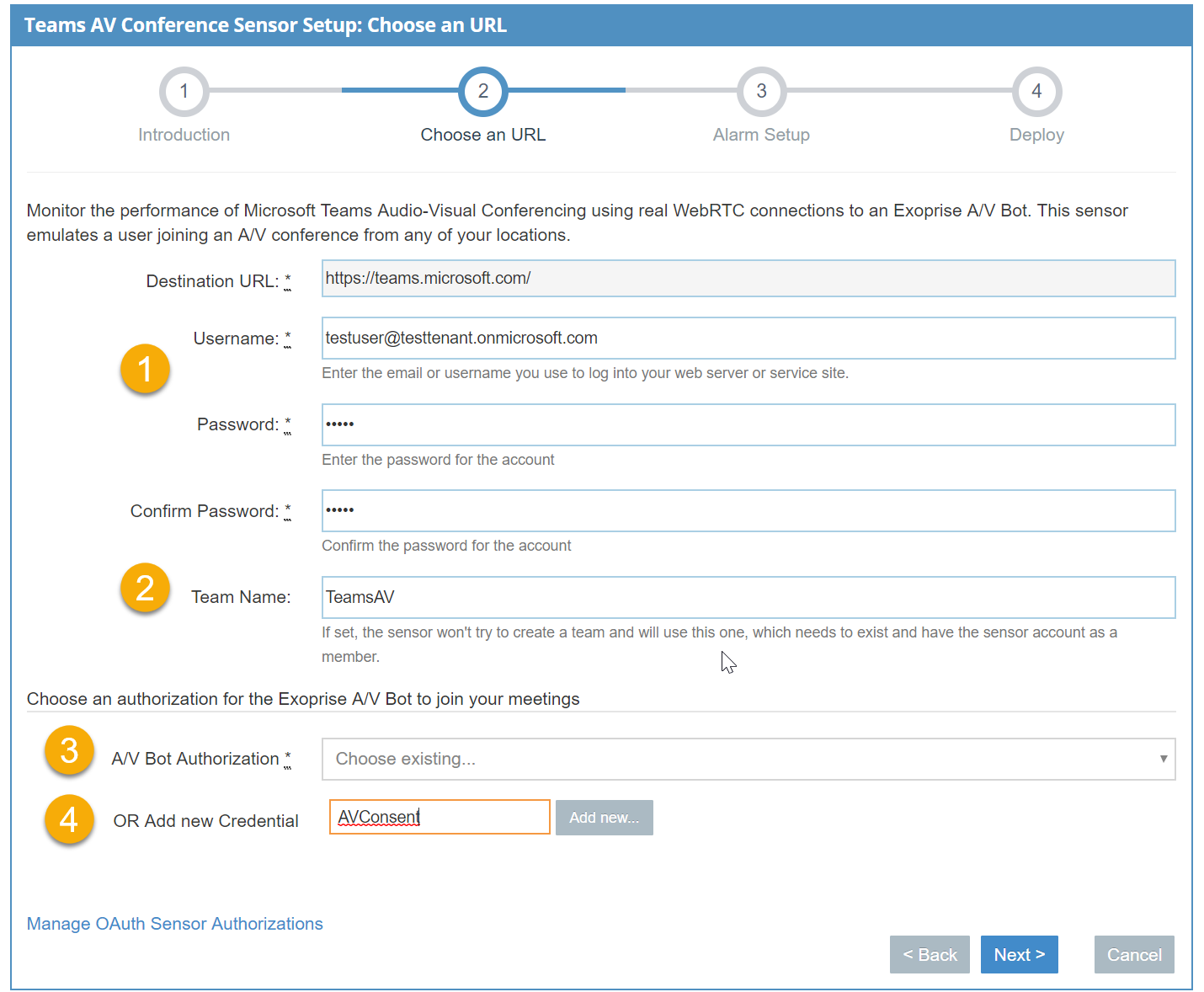The height and width of the screenshot is (992, 1204).
Task: Click the Next button to proceed
Action: (1019, 954)
